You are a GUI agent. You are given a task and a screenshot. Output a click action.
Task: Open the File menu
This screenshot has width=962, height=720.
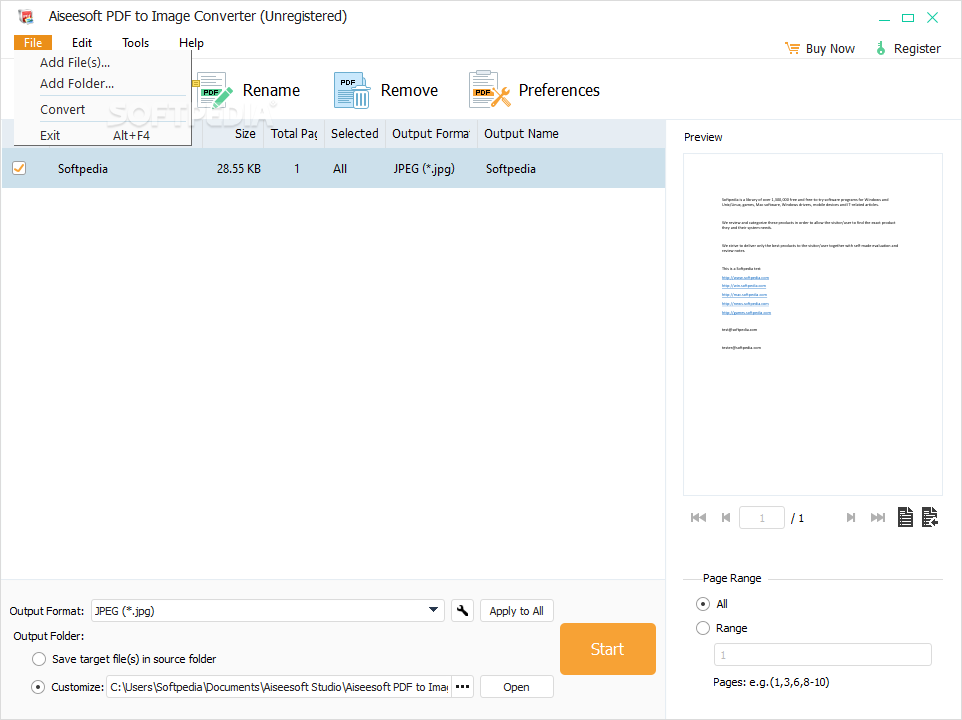click(33, 42)
